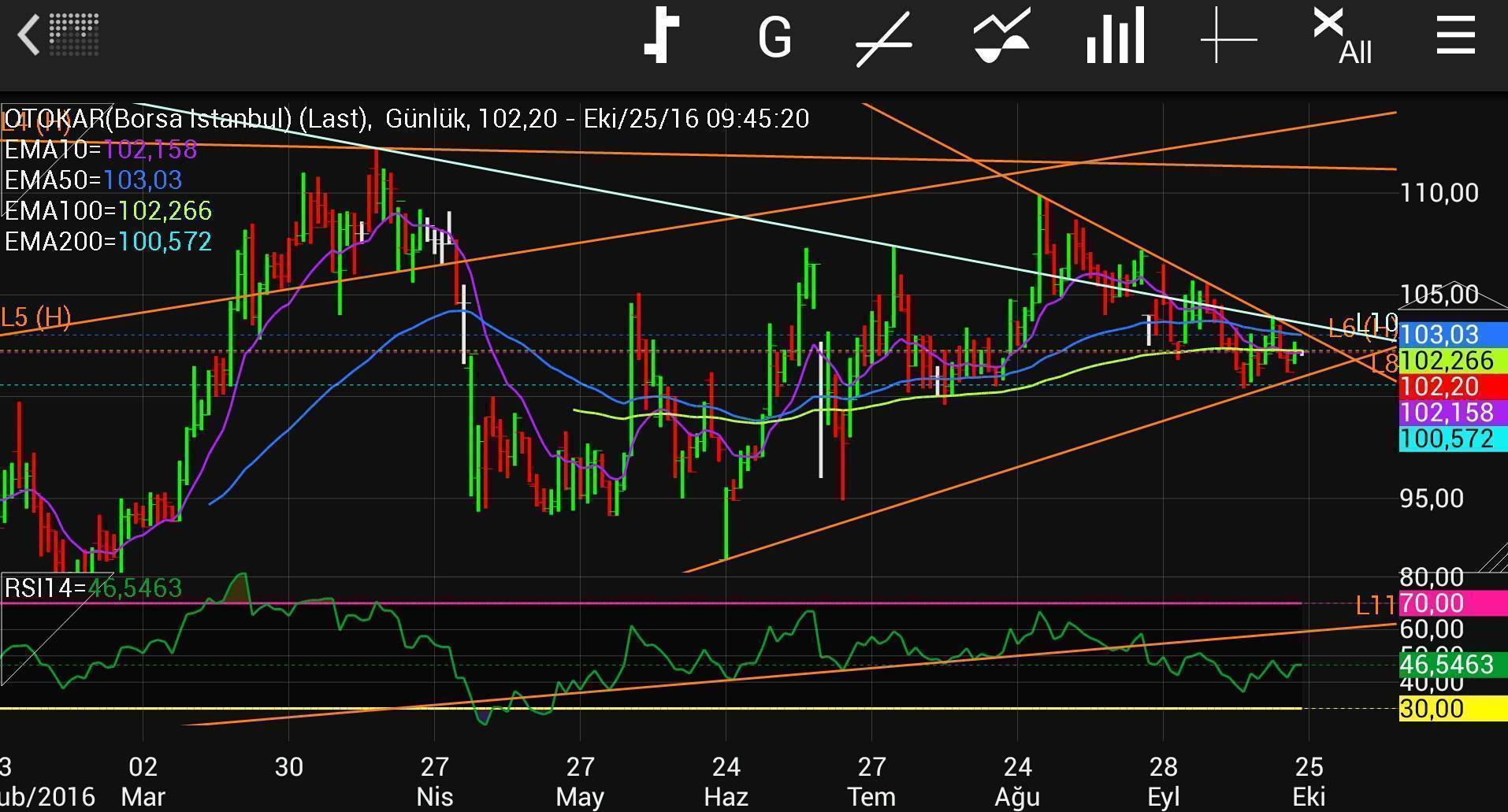Tap the RSI14 indicator label
The width and height of the screenshot is (1508, 812).
(x=93, y=588)
